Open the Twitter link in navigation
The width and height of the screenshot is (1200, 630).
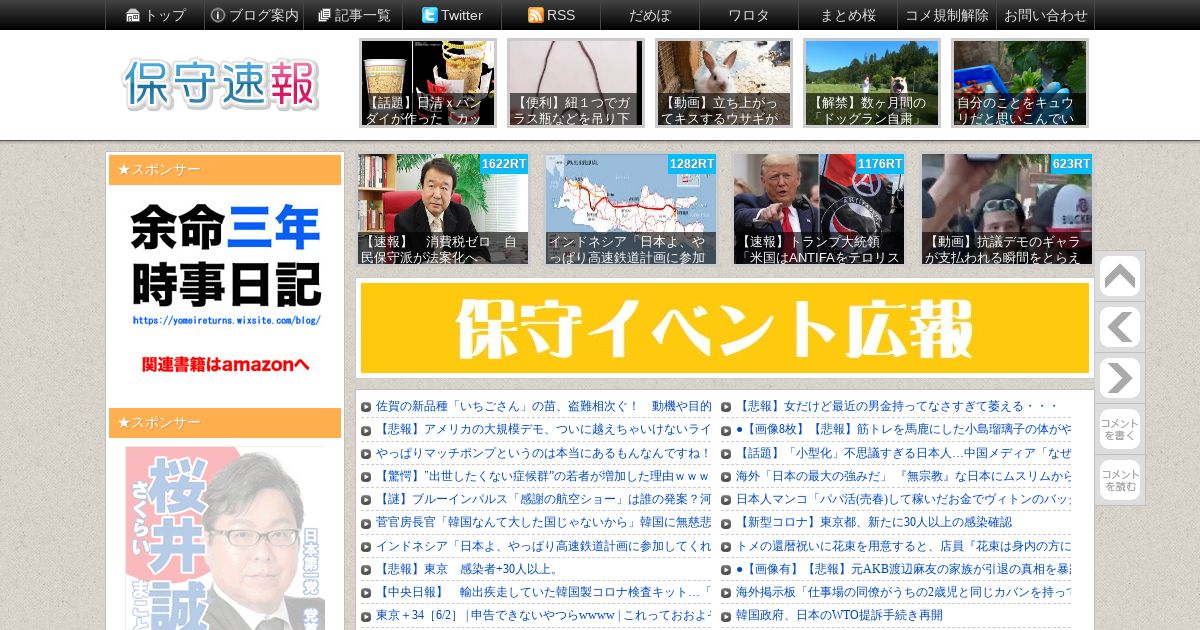[x=452, y=15]
